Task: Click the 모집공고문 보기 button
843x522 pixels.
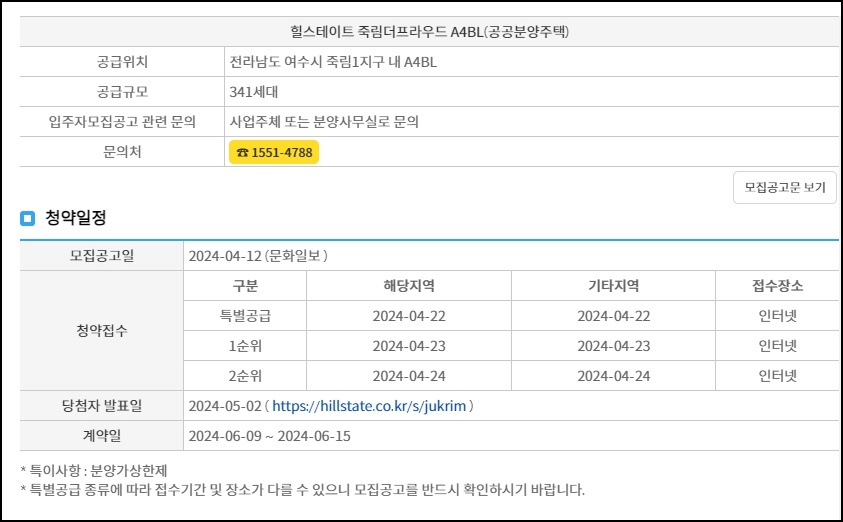Action: [784, 188]
